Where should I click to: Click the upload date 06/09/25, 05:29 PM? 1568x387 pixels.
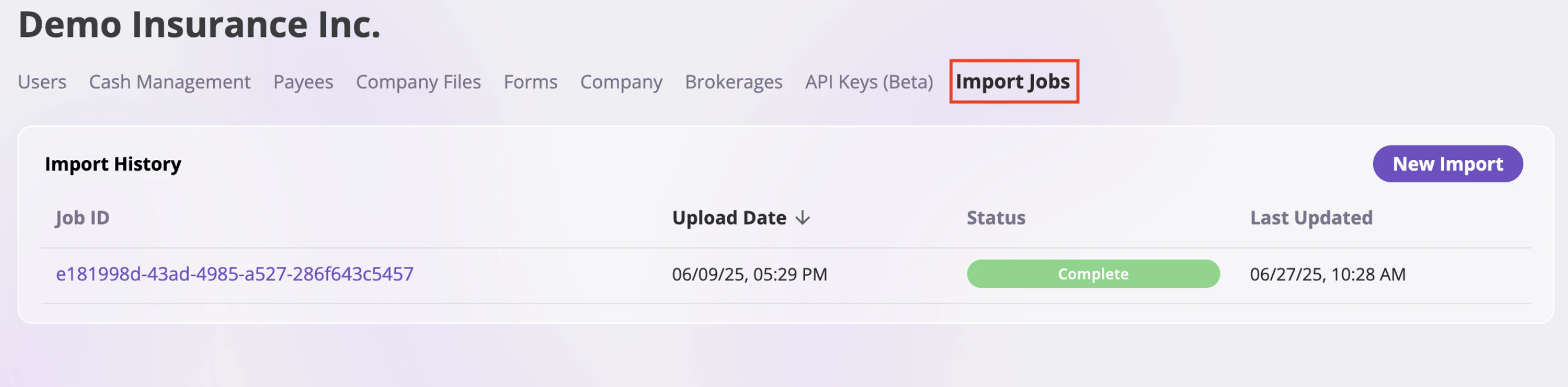click(750, 274)
